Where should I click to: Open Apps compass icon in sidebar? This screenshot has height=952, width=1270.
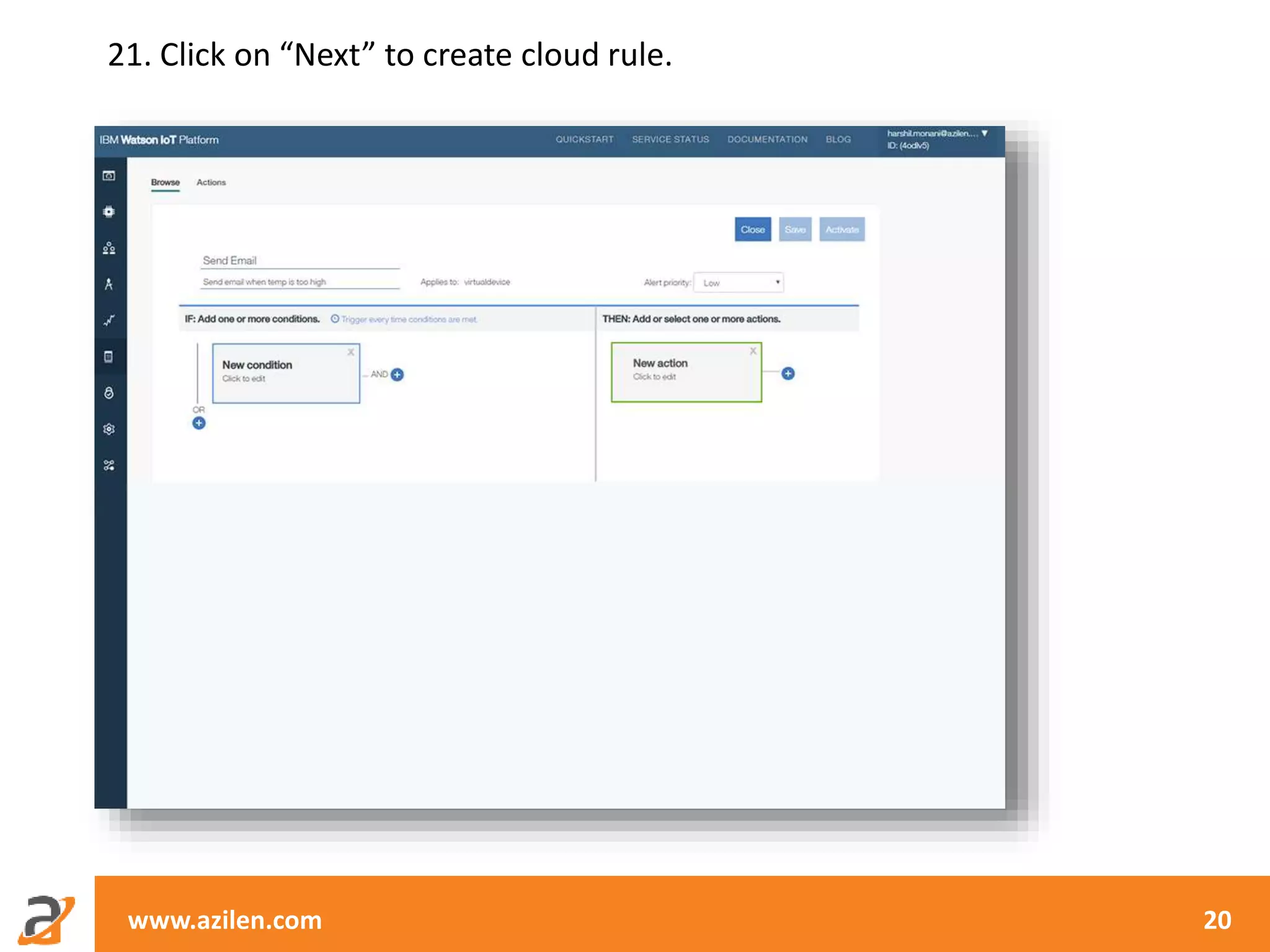click(109, 284)
